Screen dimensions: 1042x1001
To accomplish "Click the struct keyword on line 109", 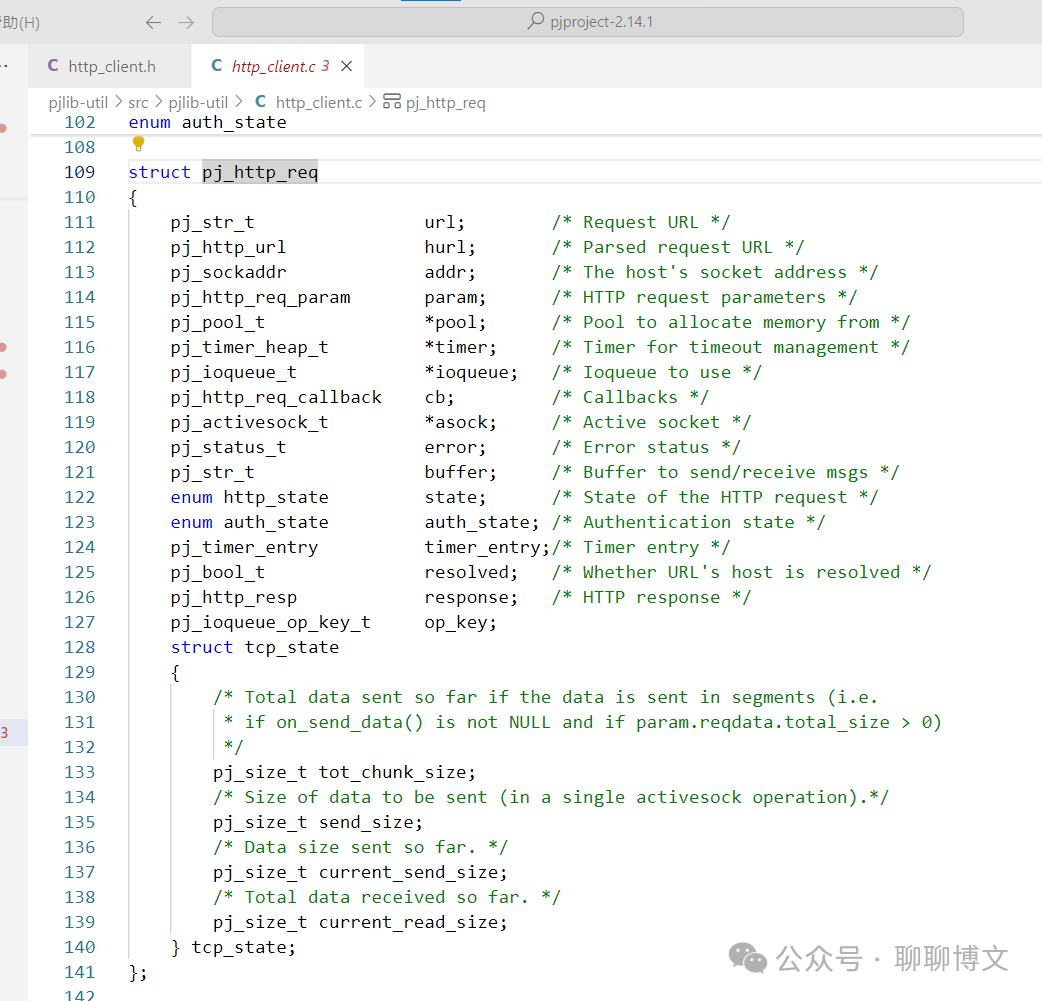I will [x=159, y=172].
